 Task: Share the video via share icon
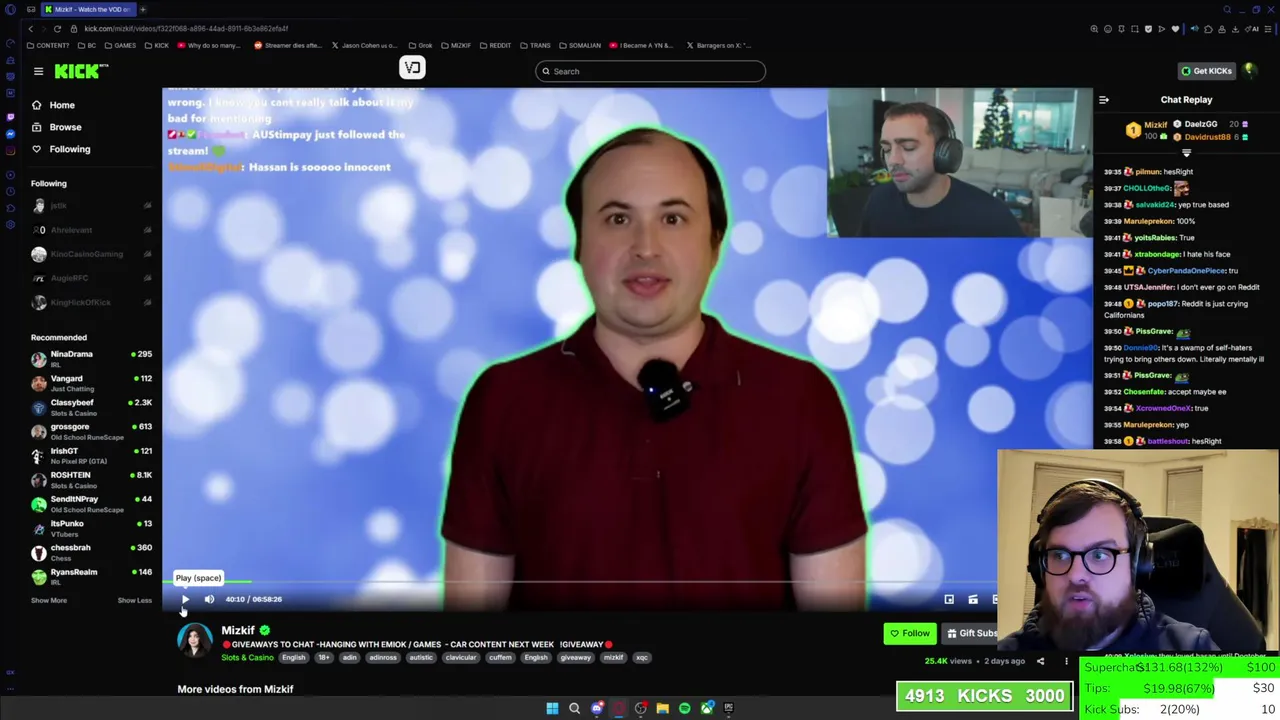click(1040, 661)
